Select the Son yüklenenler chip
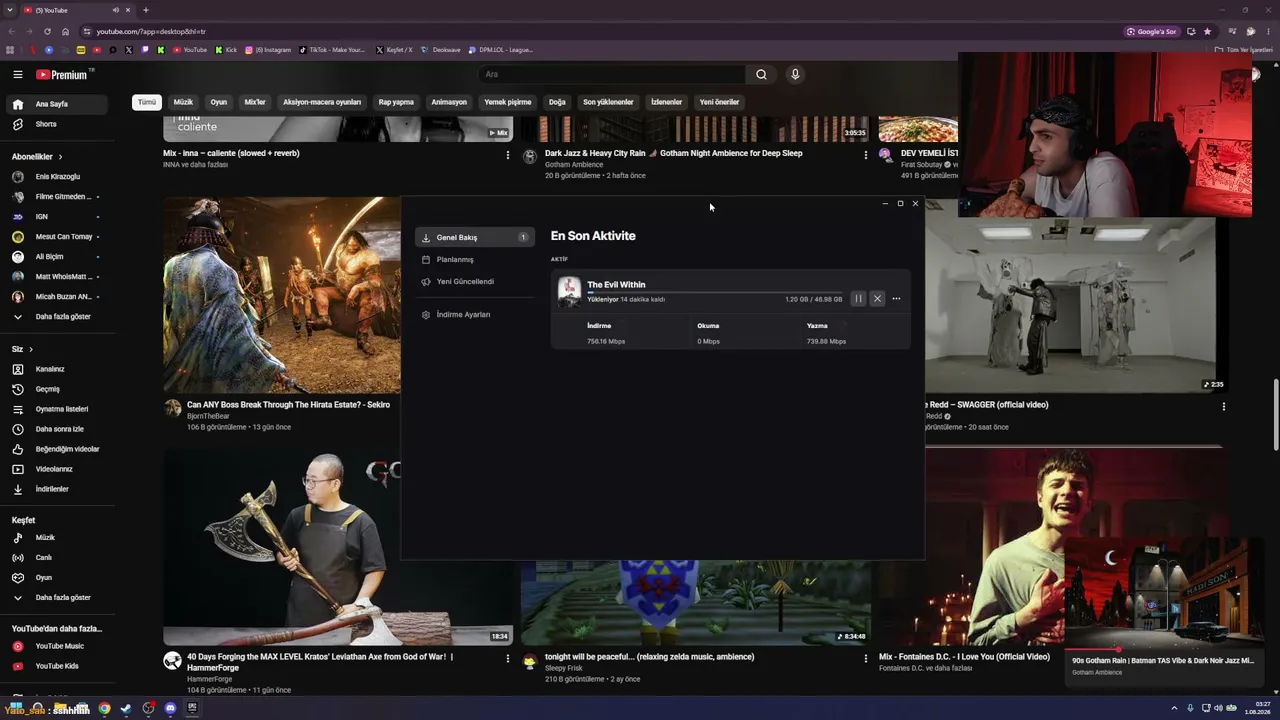Image resolution: width=1280 pixels, height=720 pixels. pos(608,102)
